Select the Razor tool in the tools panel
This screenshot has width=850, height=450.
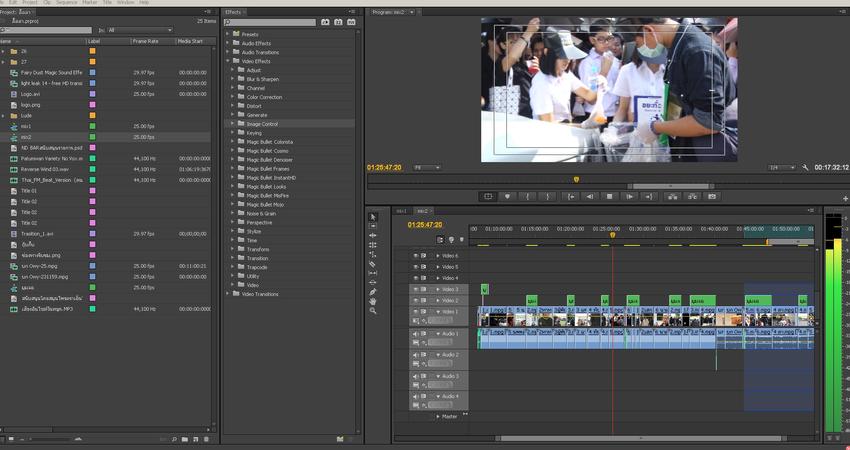(x=373, y=264)
